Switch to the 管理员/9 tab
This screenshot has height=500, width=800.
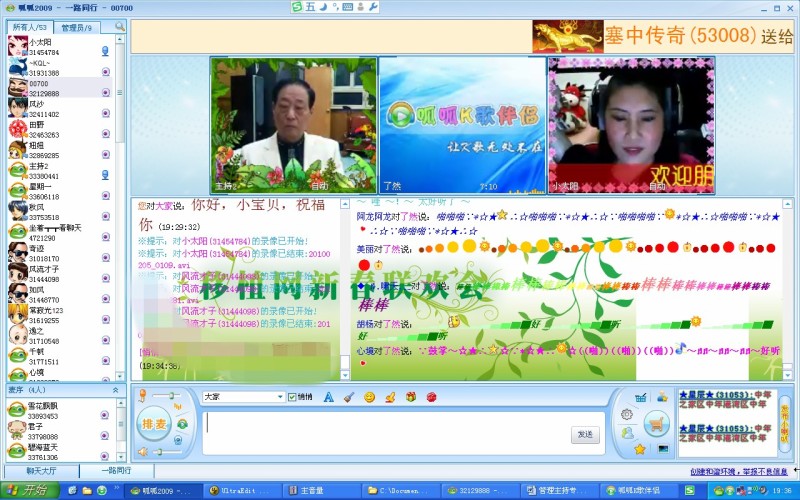(x=77, y=28)
